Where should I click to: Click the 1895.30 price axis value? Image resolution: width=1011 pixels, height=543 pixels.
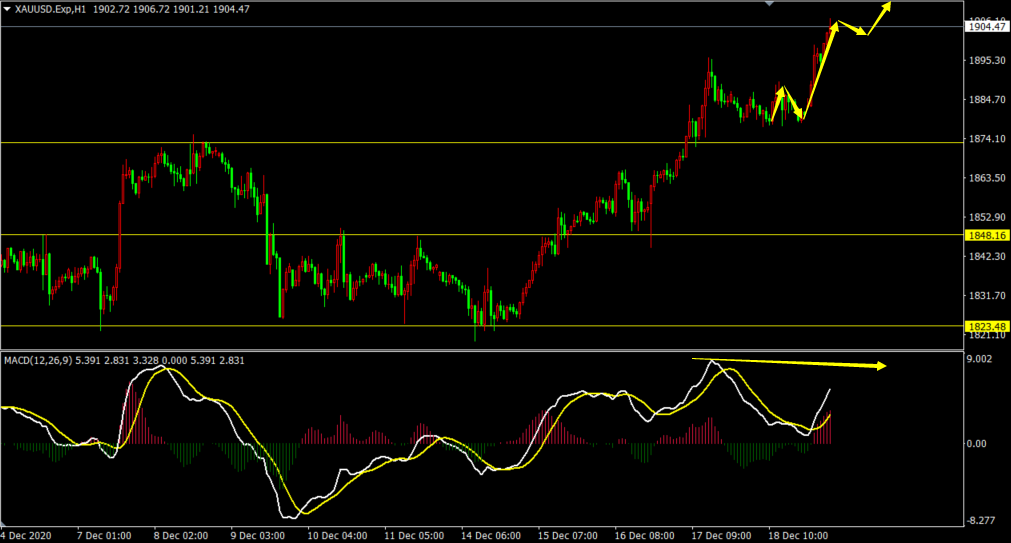coord(987,60)
